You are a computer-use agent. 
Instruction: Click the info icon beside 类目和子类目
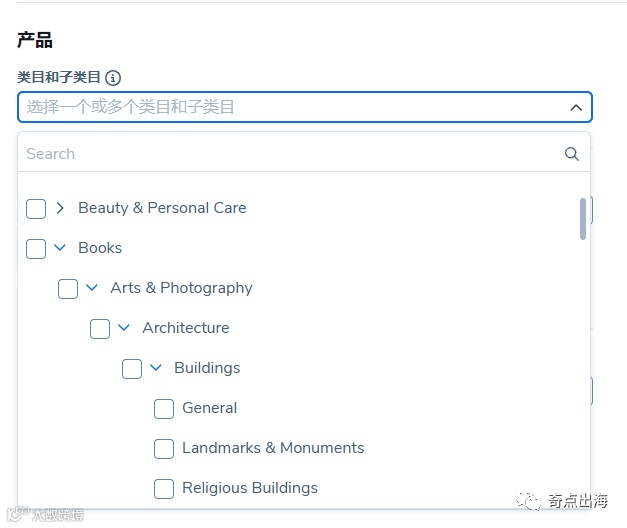pos(113,78)
